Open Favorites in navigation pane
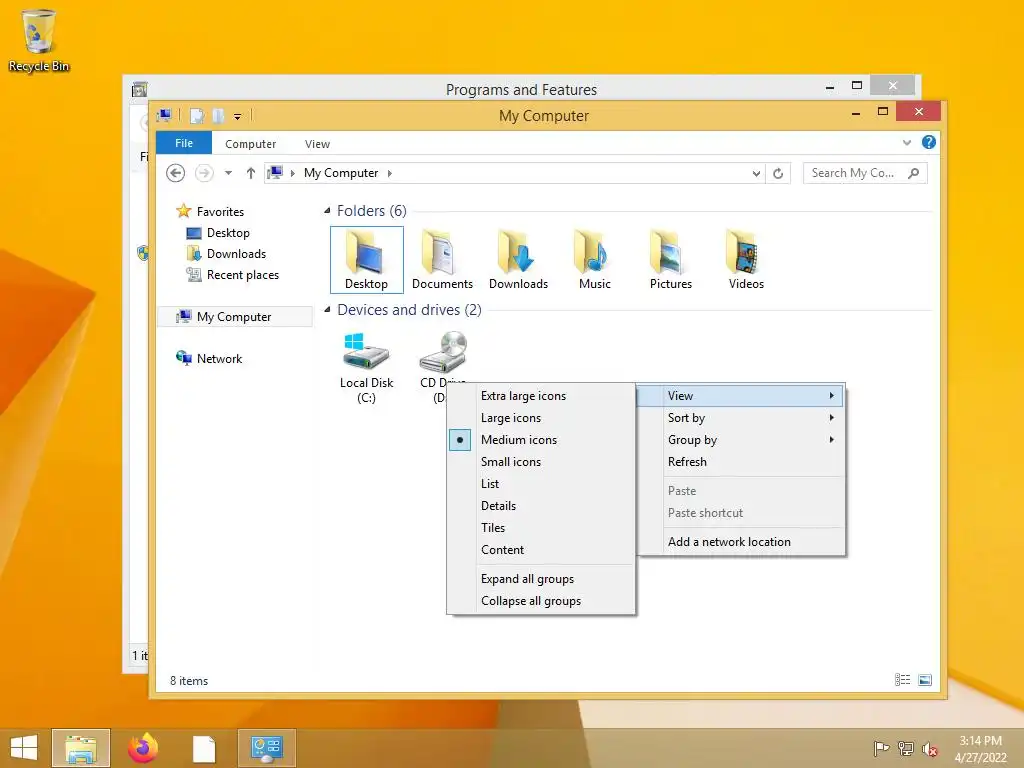This screenshot has height=768, width=1024. coord(210,212)
